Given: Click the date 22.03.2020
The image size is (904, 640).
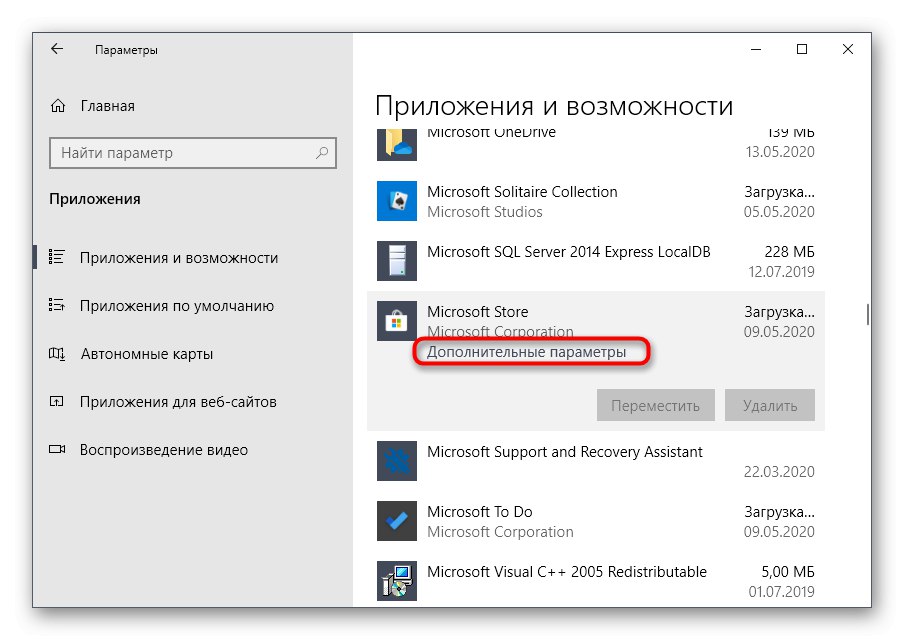Looking at the screenshot, I should [779, 472].
